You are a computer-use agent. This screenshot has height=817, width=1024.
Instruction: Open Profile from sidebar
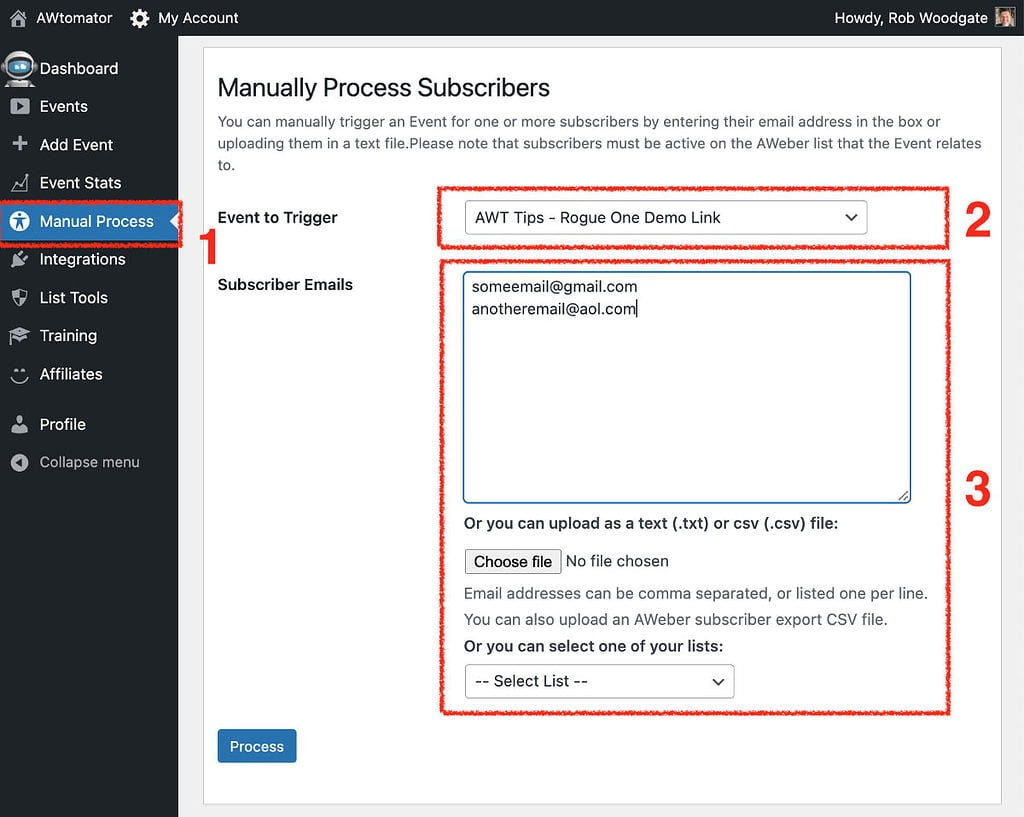point(63,425)
